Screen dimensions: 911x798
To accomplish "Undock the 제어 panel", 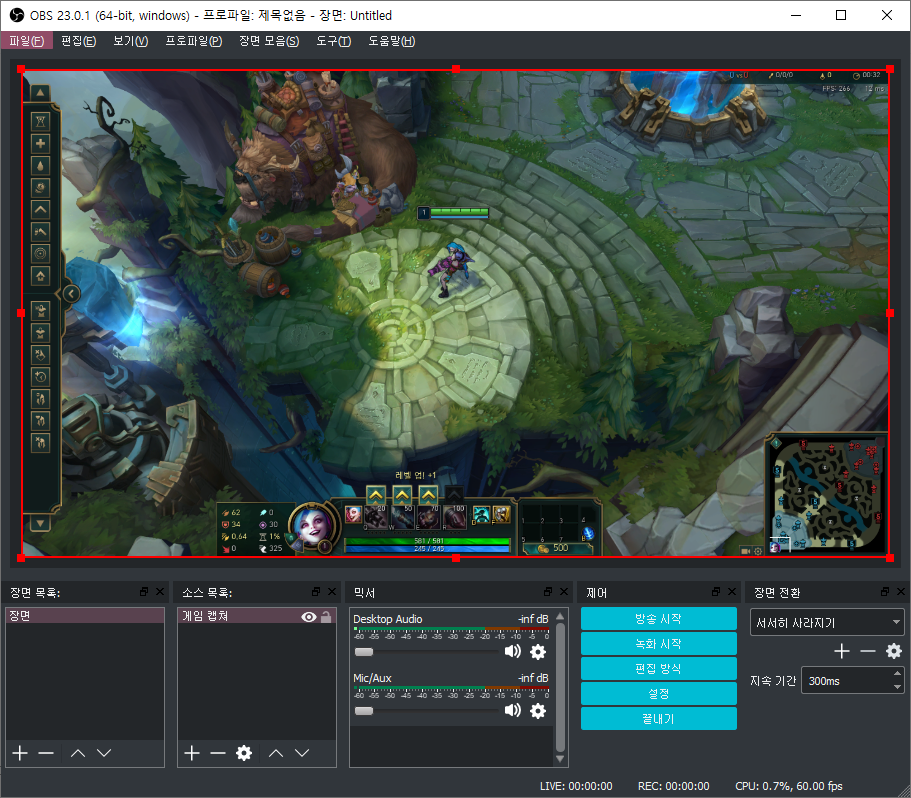I will coord(716,591).
